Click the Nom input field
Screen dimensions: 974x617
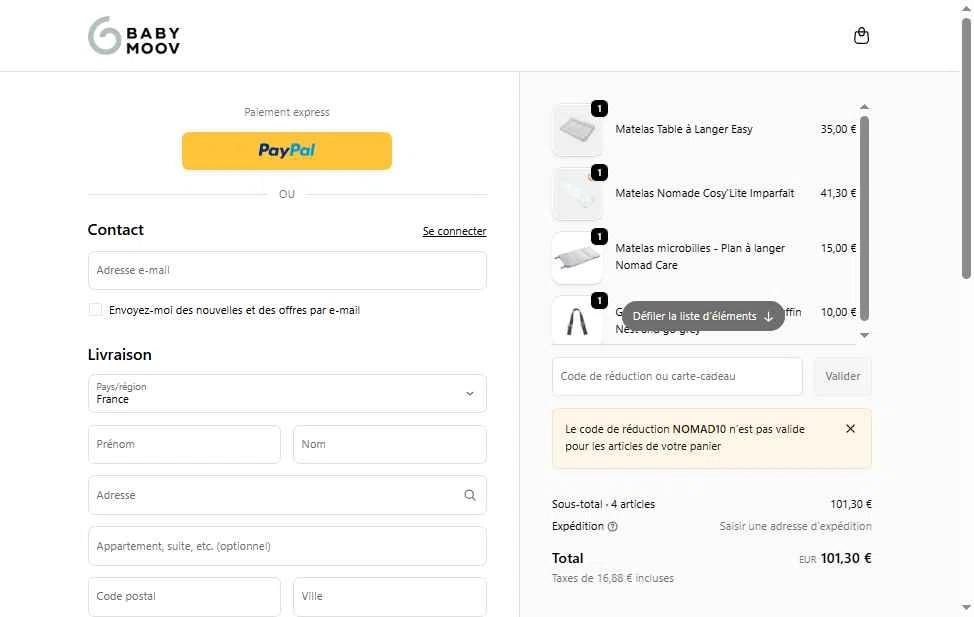coord(389,444)
